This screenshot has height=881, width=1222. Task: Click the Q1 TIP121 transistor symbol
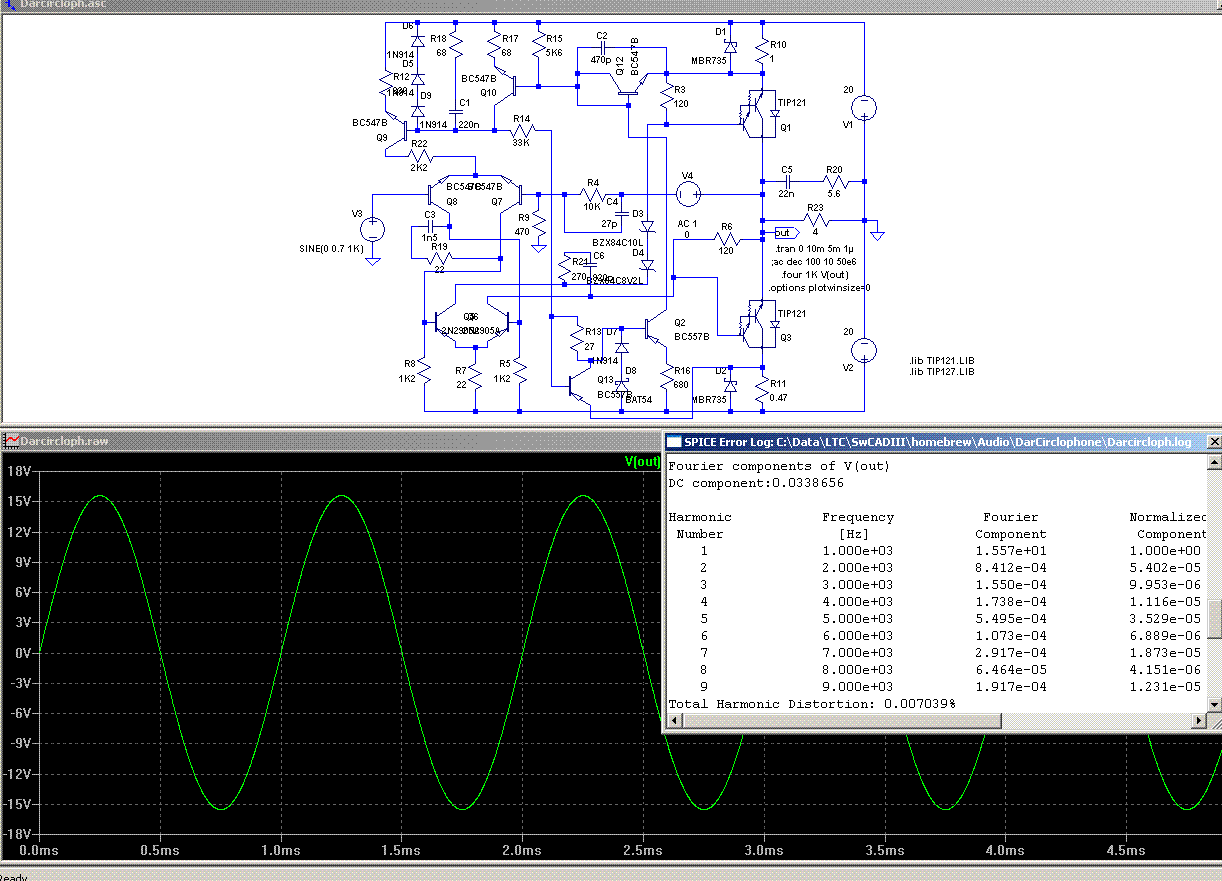pyautogui.click(x=757, y=113)
